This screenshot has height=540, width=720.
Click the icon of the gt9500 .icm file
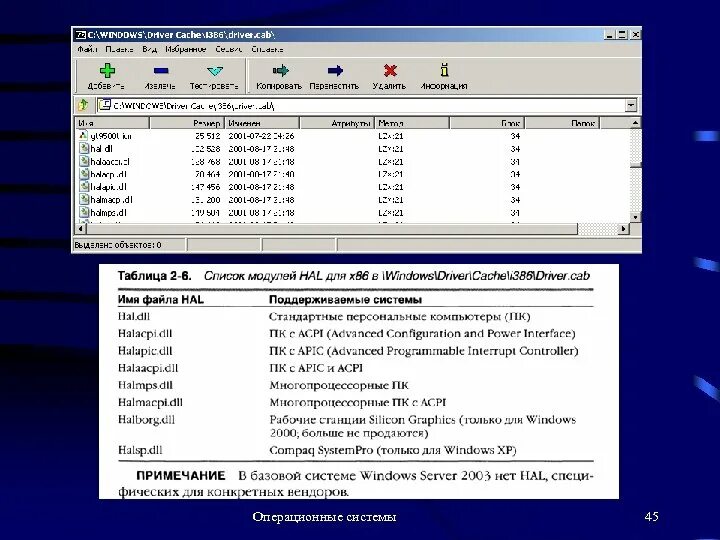click(x=83, y=135)
